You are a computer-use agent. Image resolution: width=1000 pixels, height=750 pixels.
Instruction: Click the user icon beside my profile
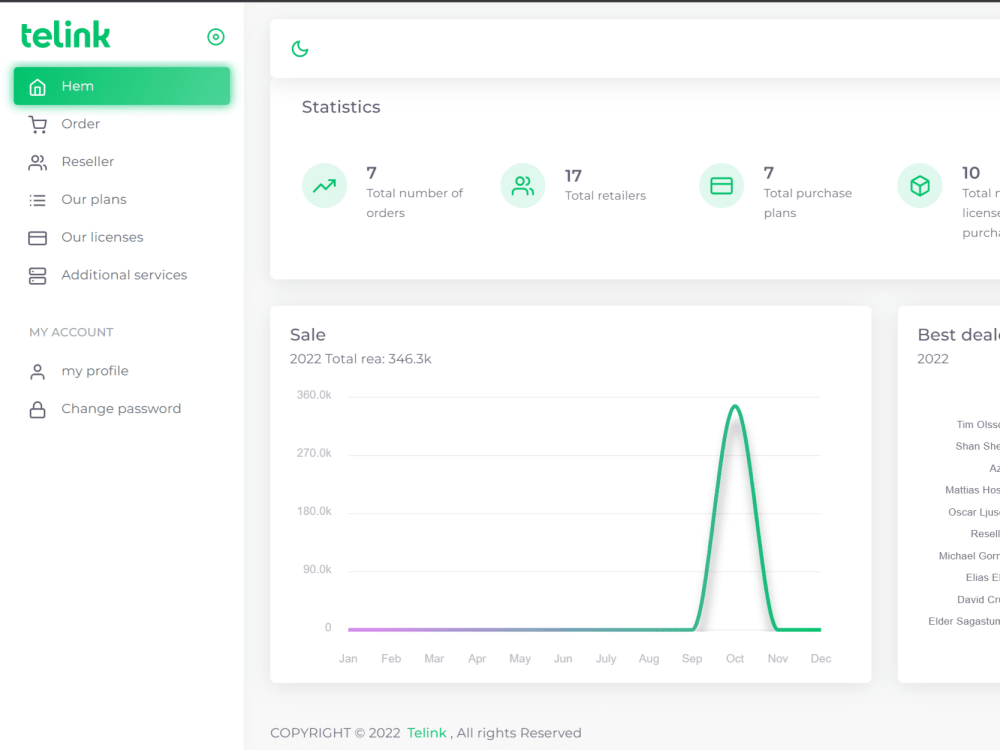(38, 372)
